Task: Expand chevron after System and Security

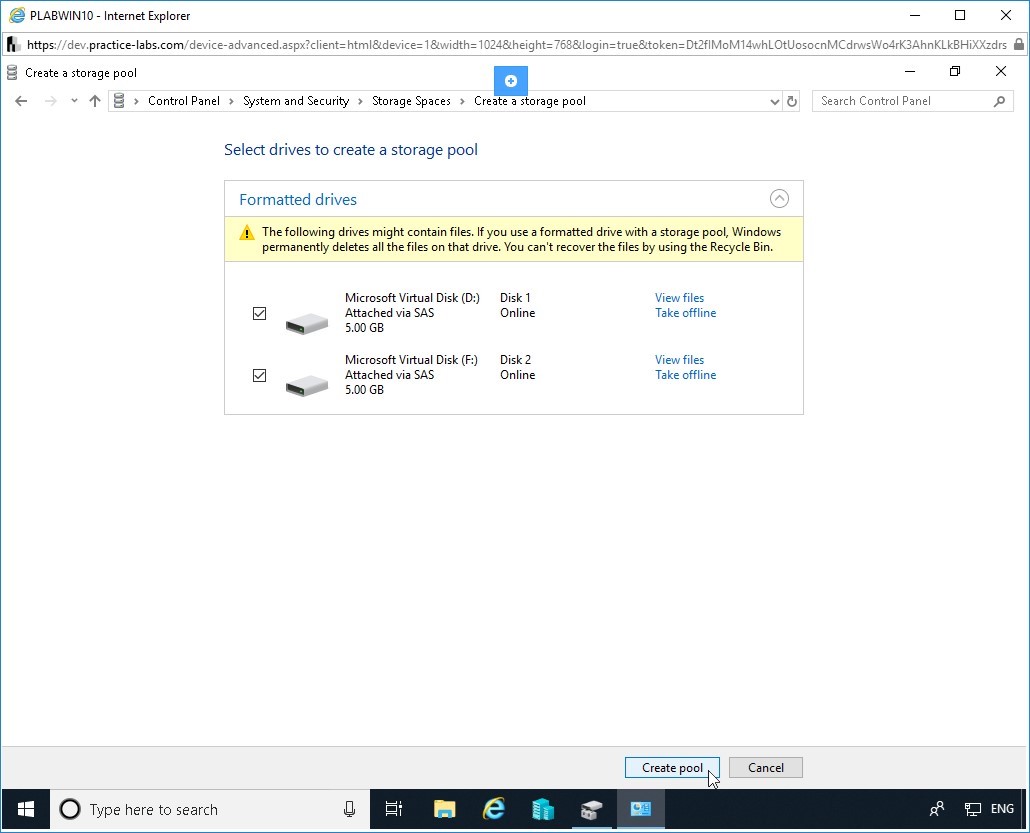Action: 360,101
